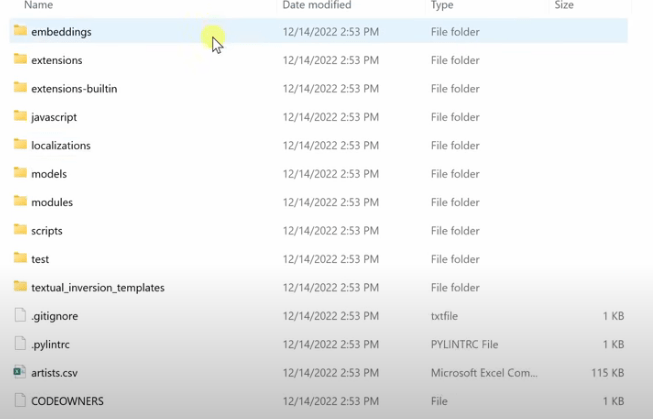Click the scripts folder icon
Image resolution: width=653 pixels, height=419 pixels.
point(20,230)
